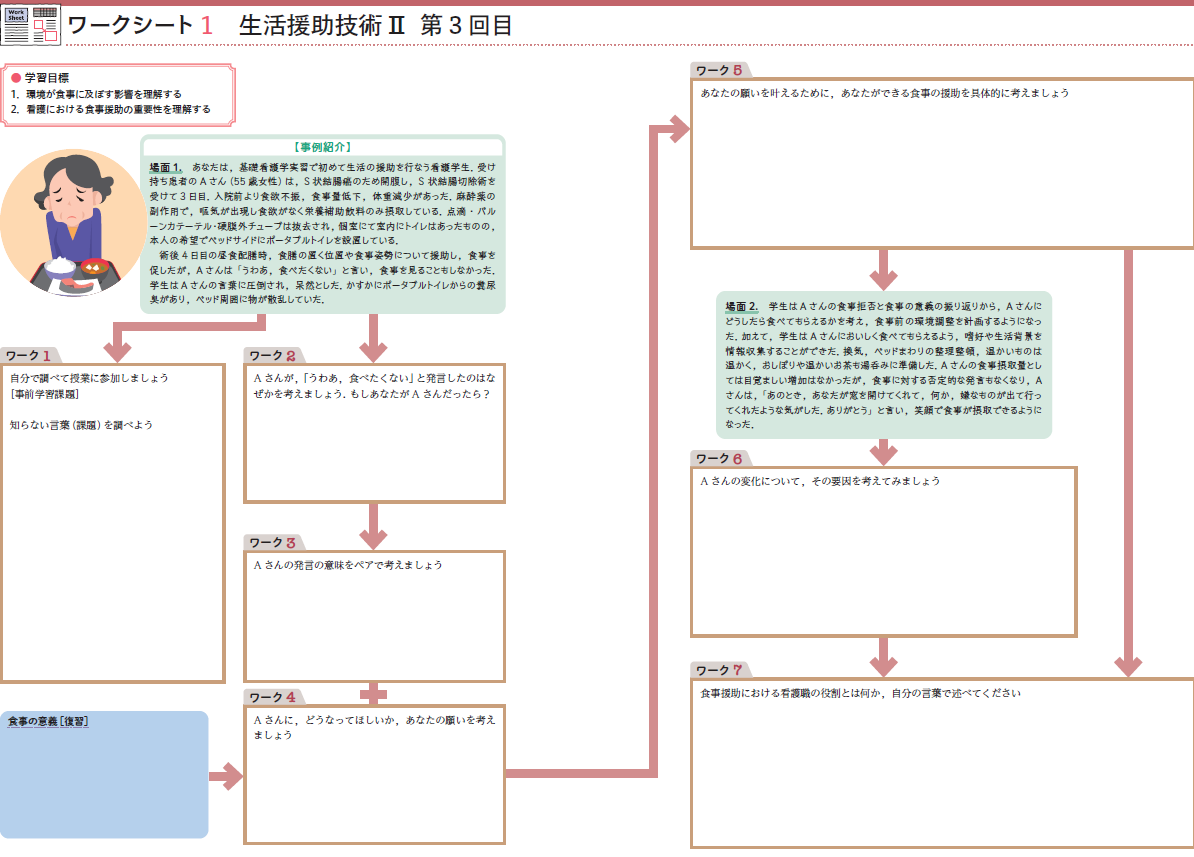Click the title 'ワークシート 1 生活援助技術Ⅱ 第3回目'
The width and height of the screenshot is (1194, 857).
(289, 25)
